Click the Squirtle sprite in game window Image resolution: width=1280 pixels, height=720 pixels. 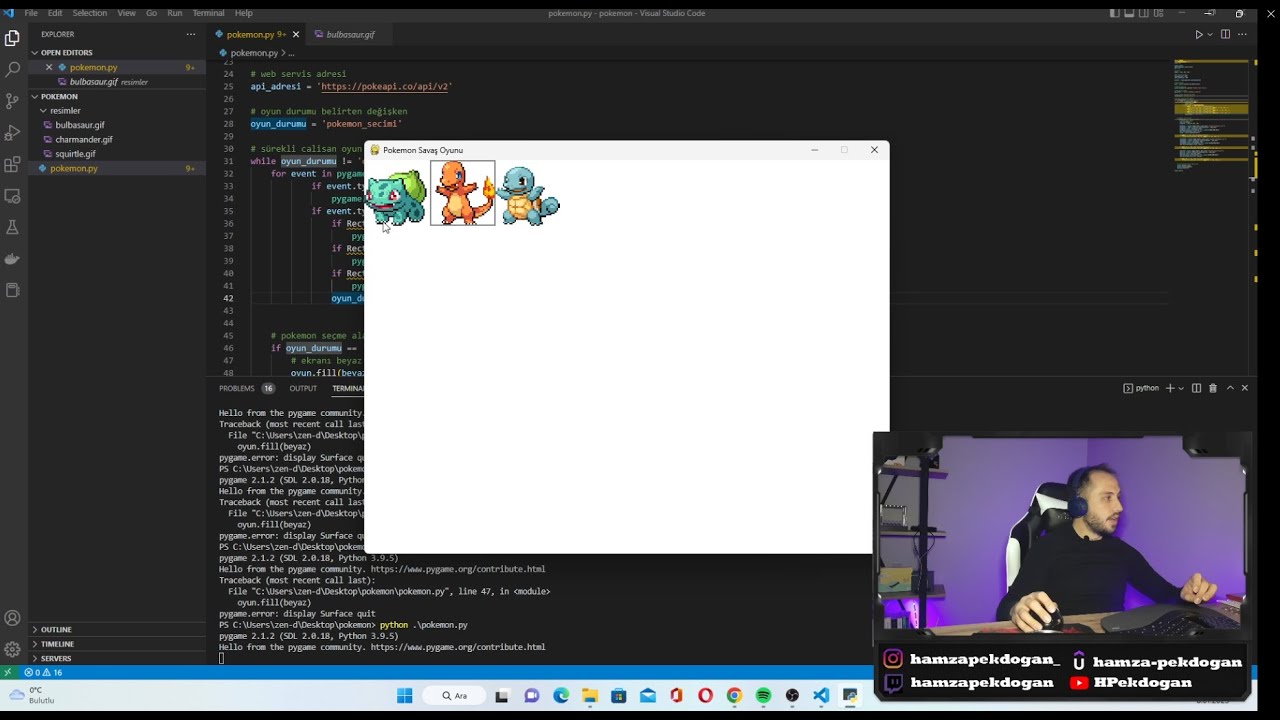pyautogui.click(x=530, y=196)
